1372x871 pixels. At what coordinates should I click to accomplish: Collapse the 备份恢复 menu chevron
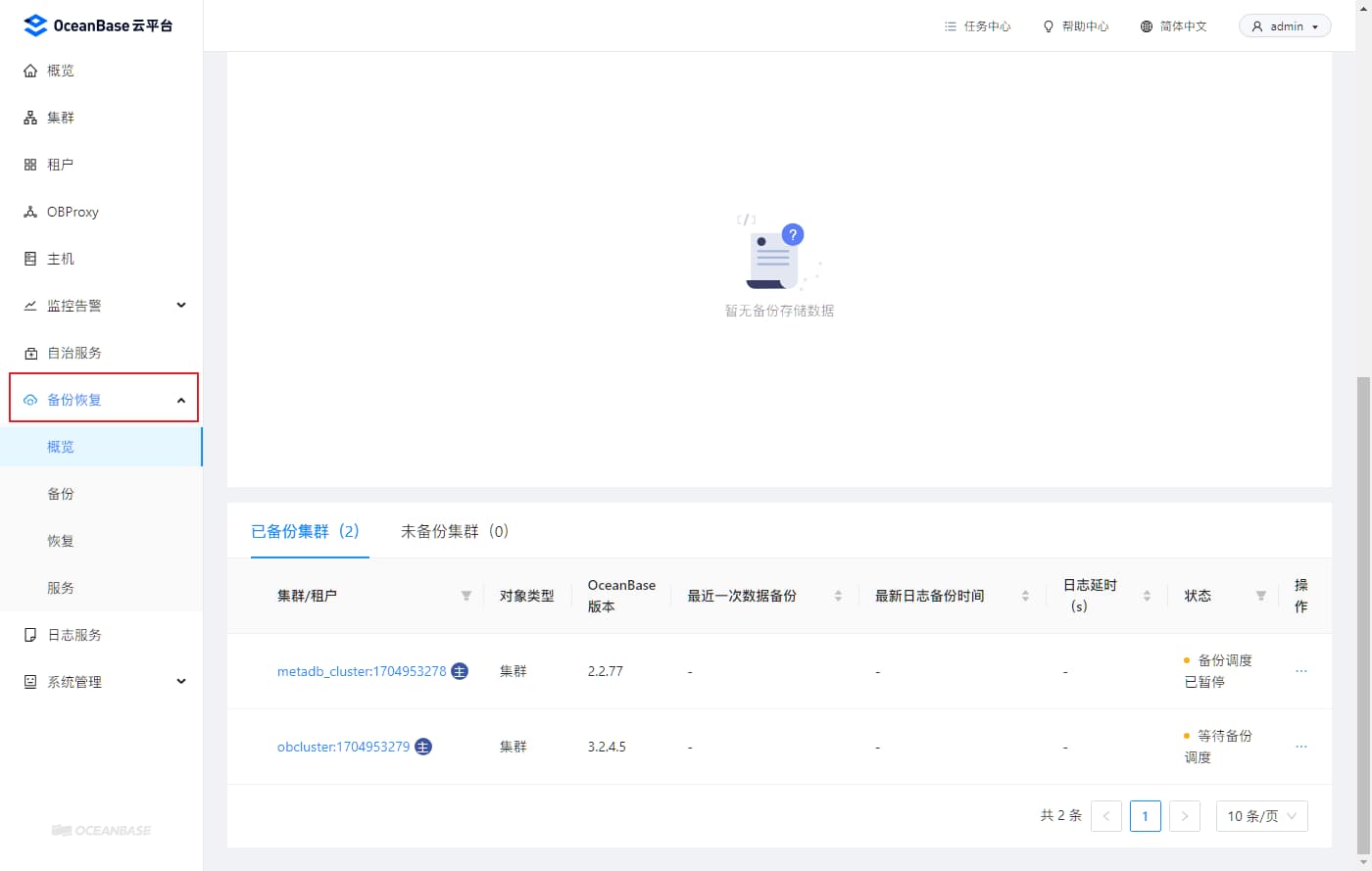(x=181, y=400)
